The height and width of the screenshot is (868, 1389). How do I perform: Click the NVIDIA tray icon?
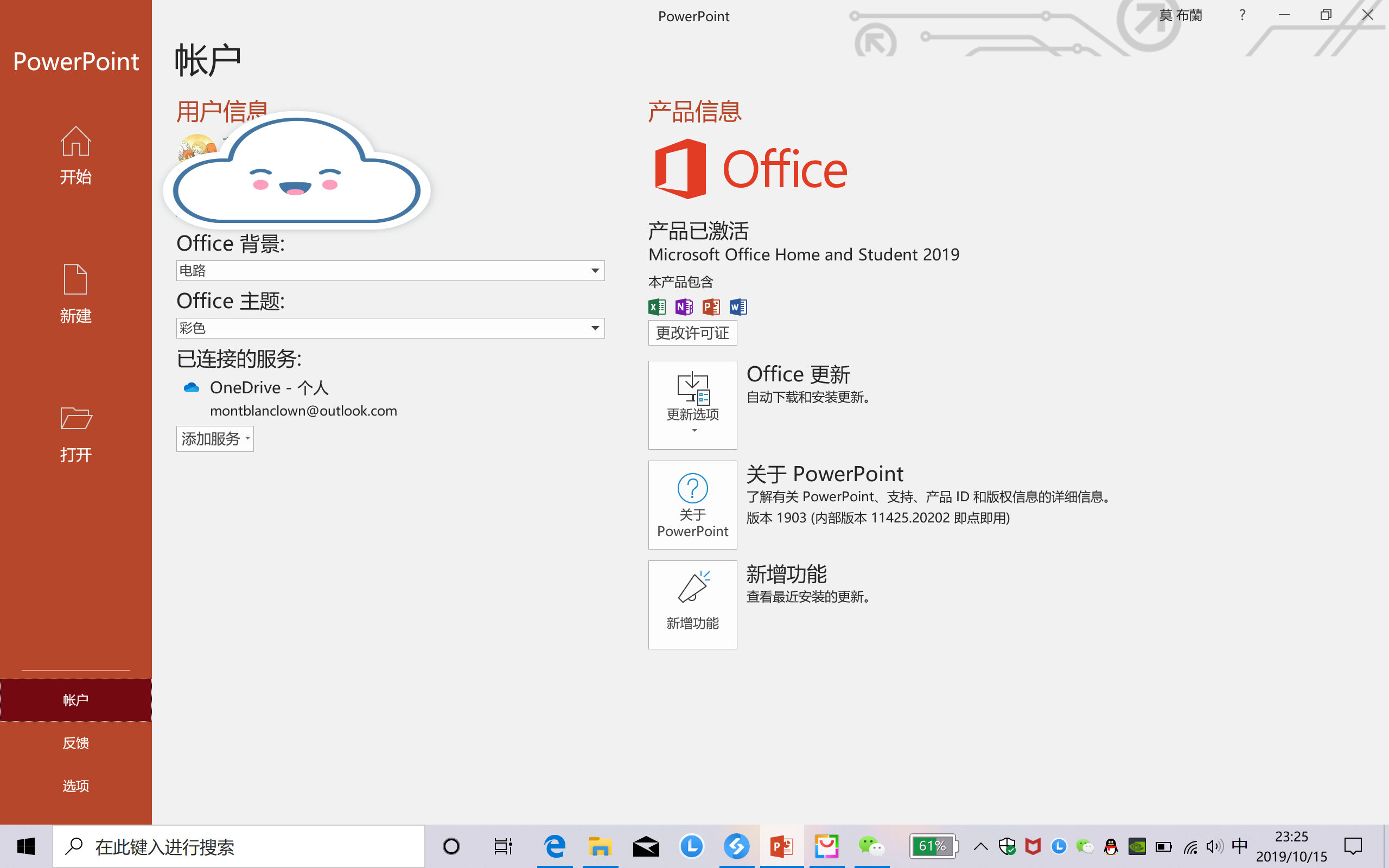pyautogui.click(x=1137, y=846)
